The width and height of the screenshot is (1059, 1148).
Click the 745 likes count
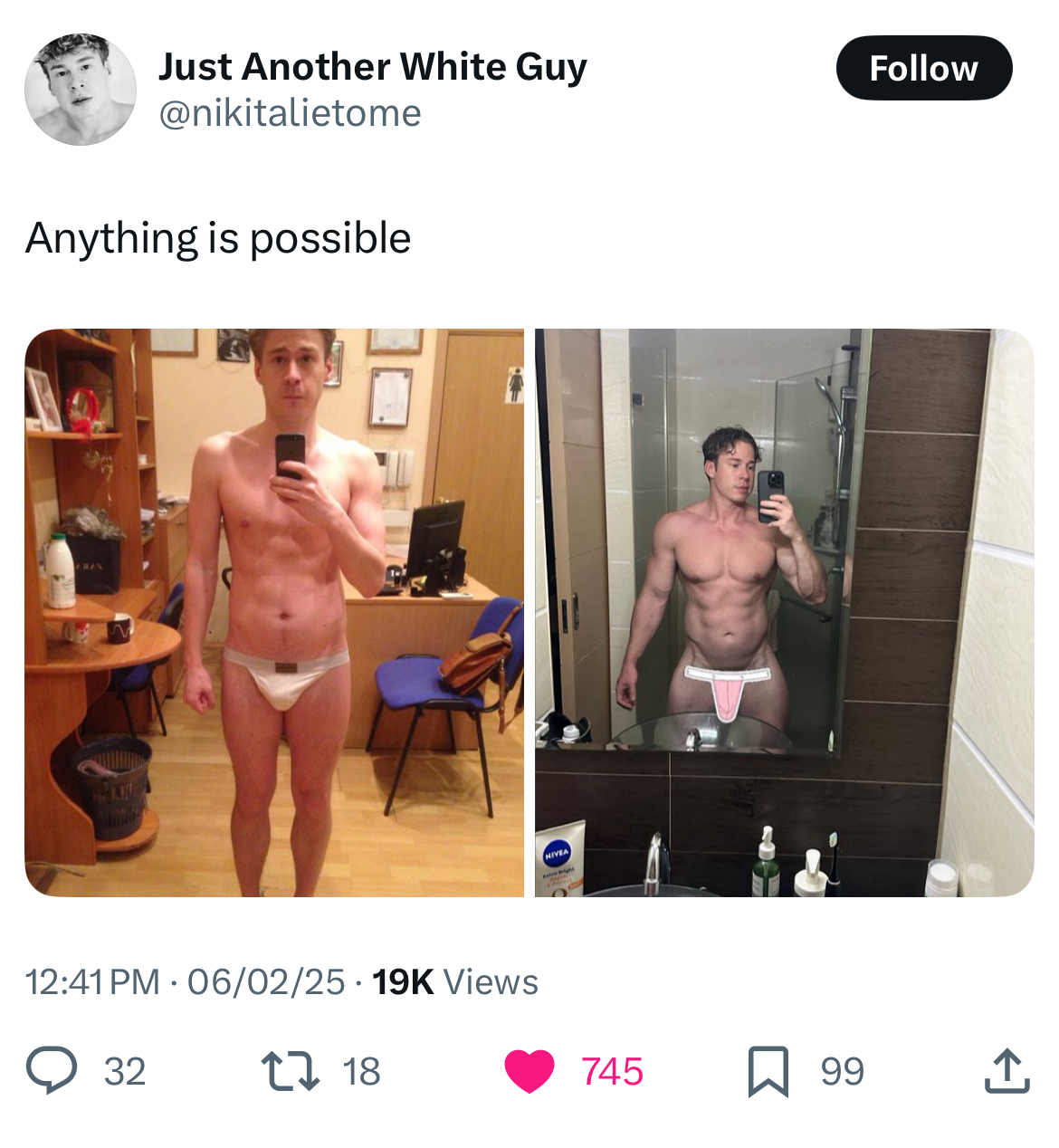(x=612, y=1072)
